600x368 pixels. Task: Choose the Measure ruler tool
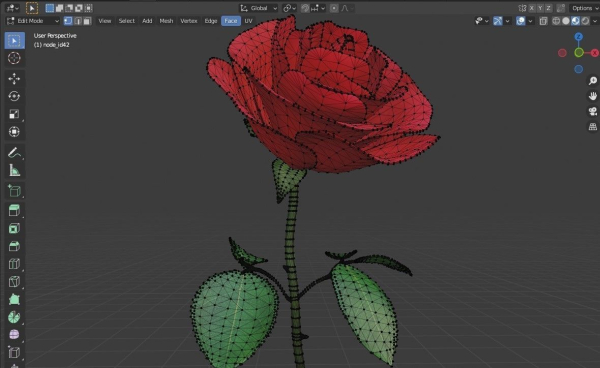[15, 170]
